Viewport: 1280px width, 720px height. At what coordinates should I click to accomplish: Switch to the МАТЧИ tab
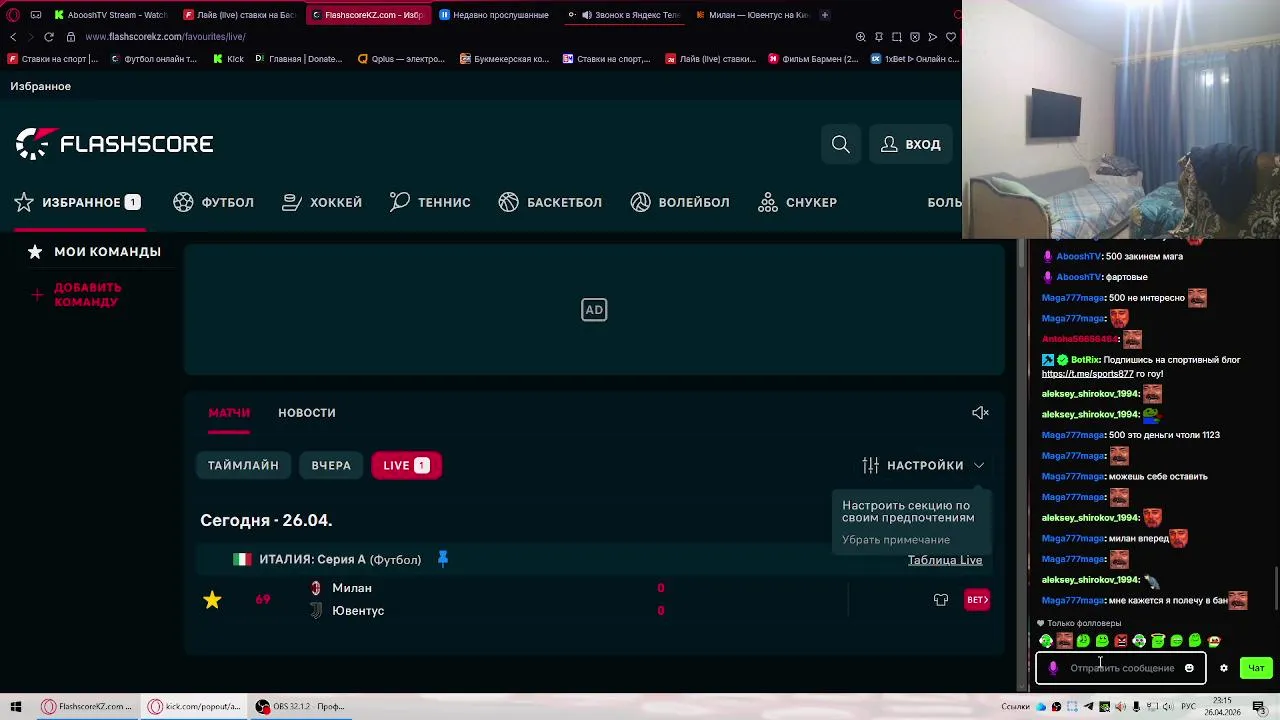(x=229, y=412)
